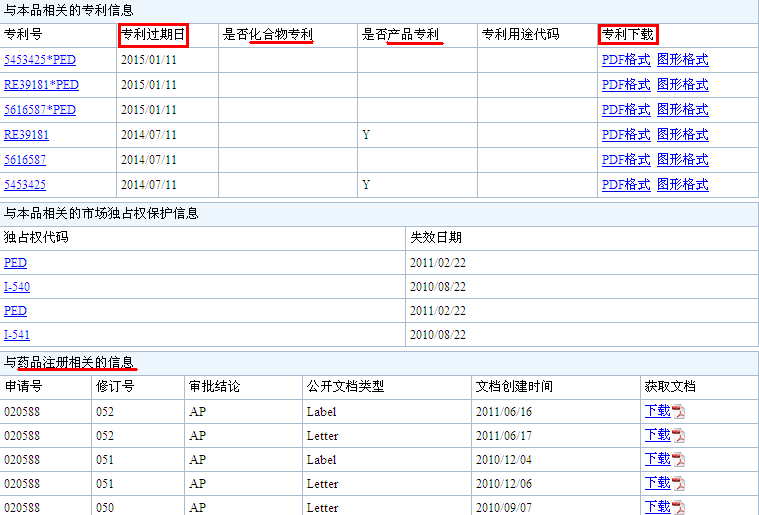Click 下载 for Letter dated 2010/09/07
This screenshot has height=515, width=759.
click(x=657, y=507)
